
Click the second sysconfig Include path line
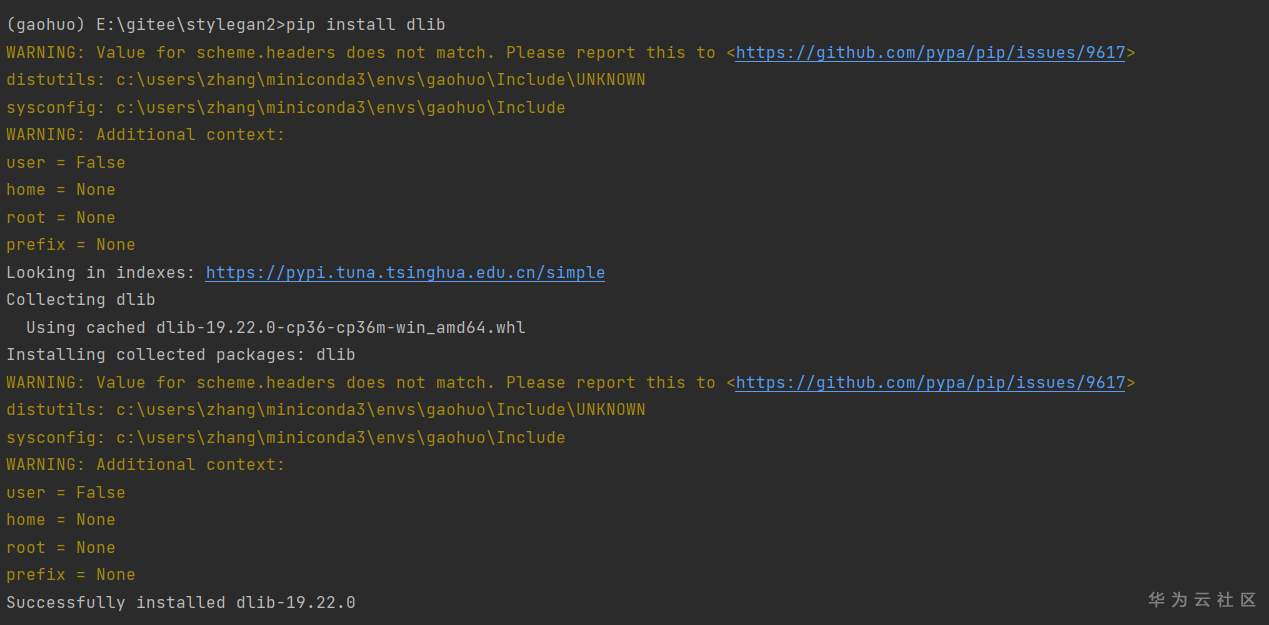coord(286,437)
